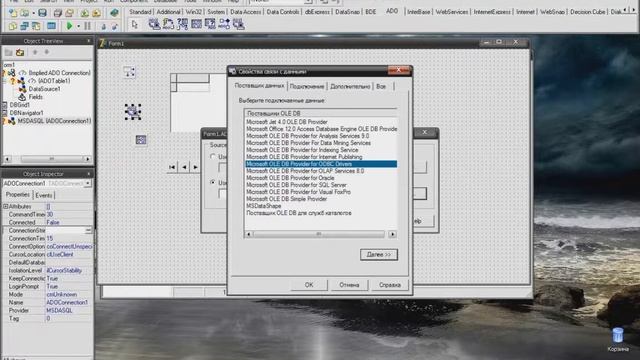This screenshot has height=360, width=640.
Task: Pick the ADOConnection component from the palette
Action: (154, 24)
